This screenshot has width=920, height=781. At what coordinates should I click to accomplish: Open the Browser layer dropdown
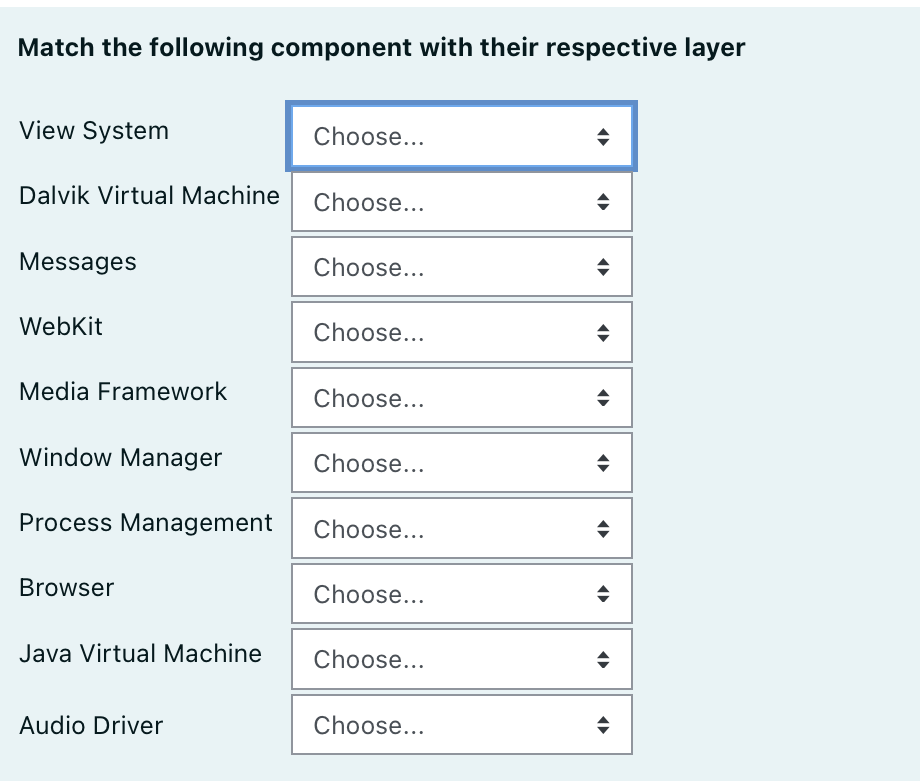point(460,593)
